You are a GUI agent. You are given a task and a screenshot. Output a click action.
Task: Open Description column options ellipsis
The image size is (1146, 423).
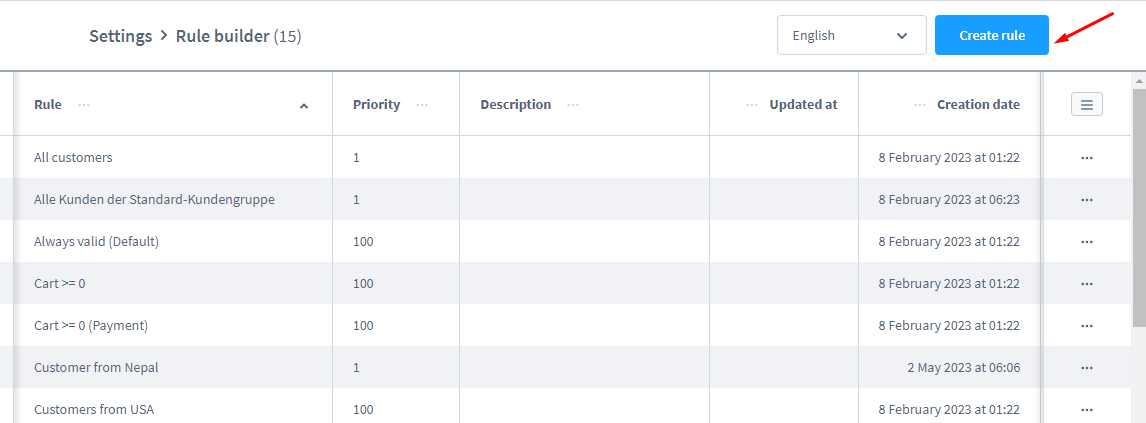(573, 105)
